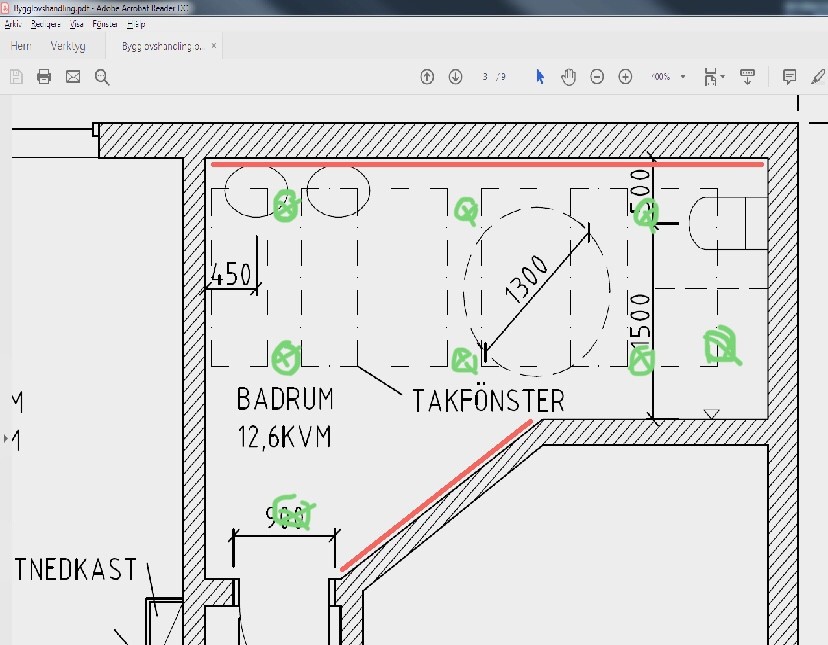Zoom out with the minus button
The width and height of the screenshot is (828, 645).
click(597, 77)
